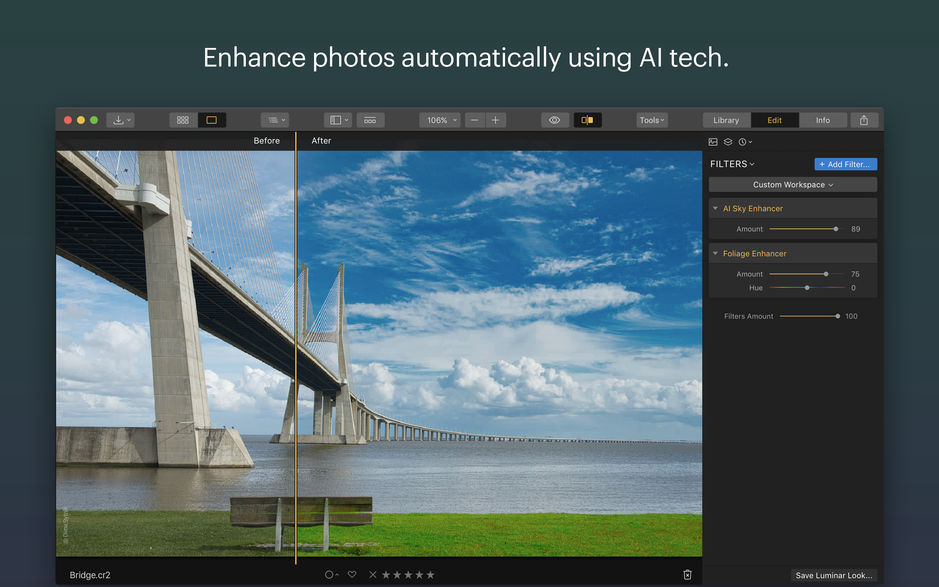Open the Custom Workspace dropdown
The height and width of the screenshot is (587, 939).
pos(792,184)
